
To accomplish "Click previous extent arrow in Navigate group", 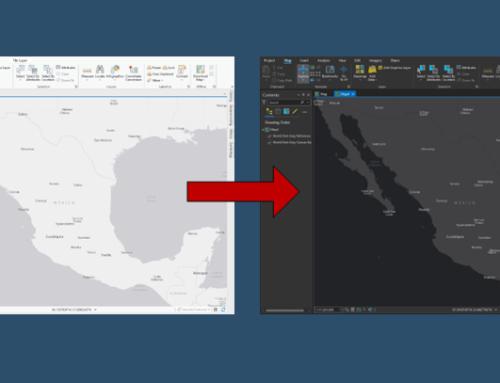I will [x=312, y=80].
